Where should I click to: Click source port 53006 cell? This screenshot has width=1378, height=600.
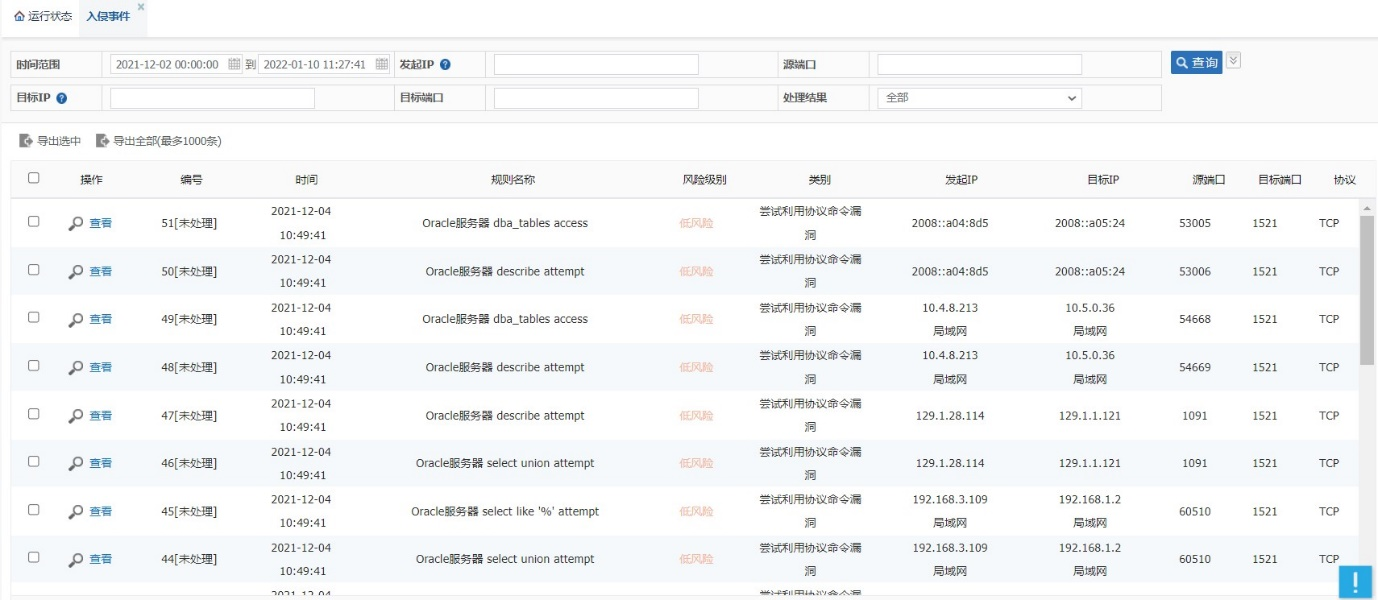click(1195, 272)
